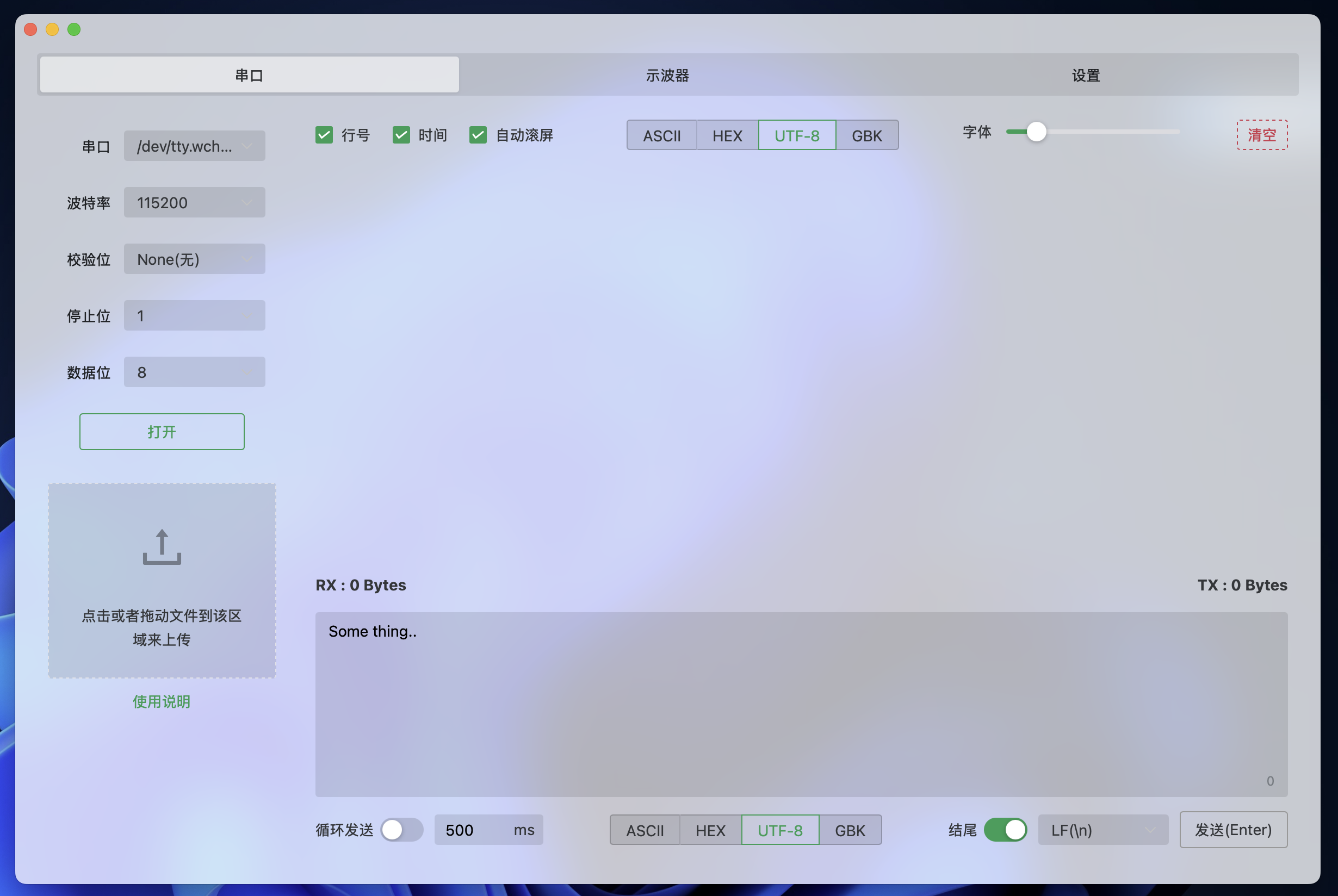Image resolution: width=1338 pixels, height=896 pixels.
Task: Uncheck the 行号 line number checkbox
Action: tap(324, 135)
